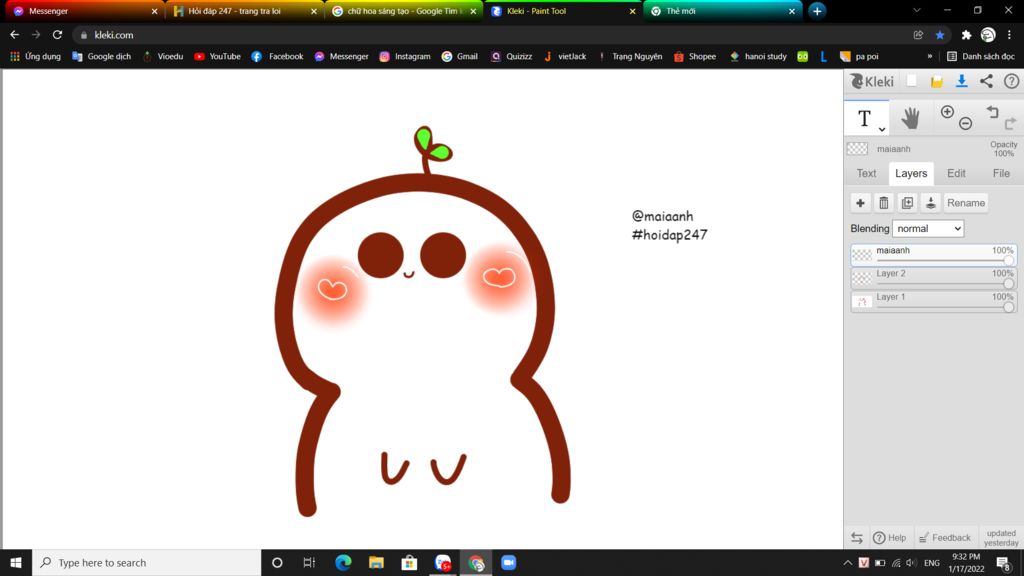Open Chrome three-dot menu
This screenshot has width=1024, height=576.
click(1009, 35)
